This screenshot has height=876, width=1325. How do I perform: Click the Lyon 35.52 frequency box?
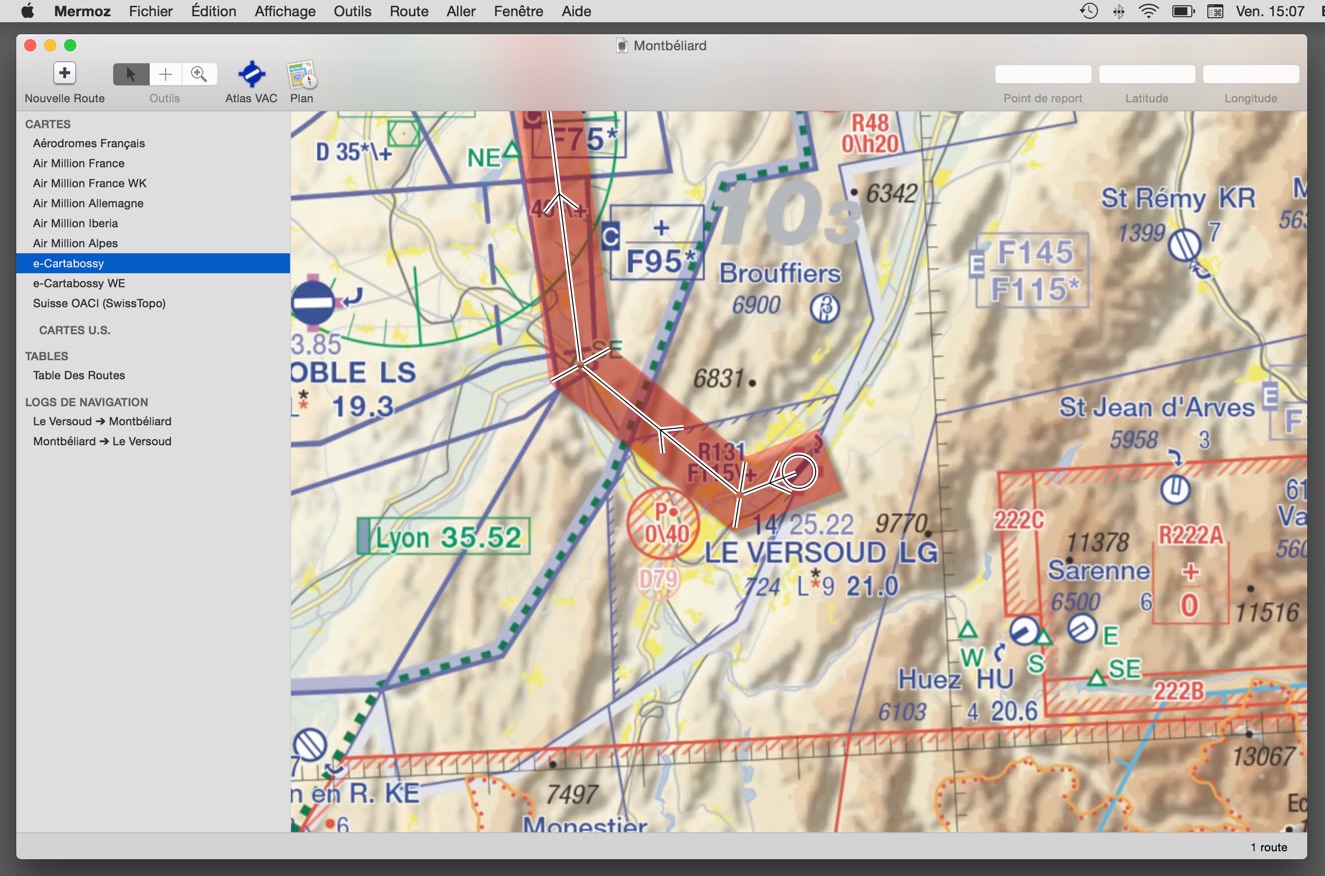pos(443,537)
